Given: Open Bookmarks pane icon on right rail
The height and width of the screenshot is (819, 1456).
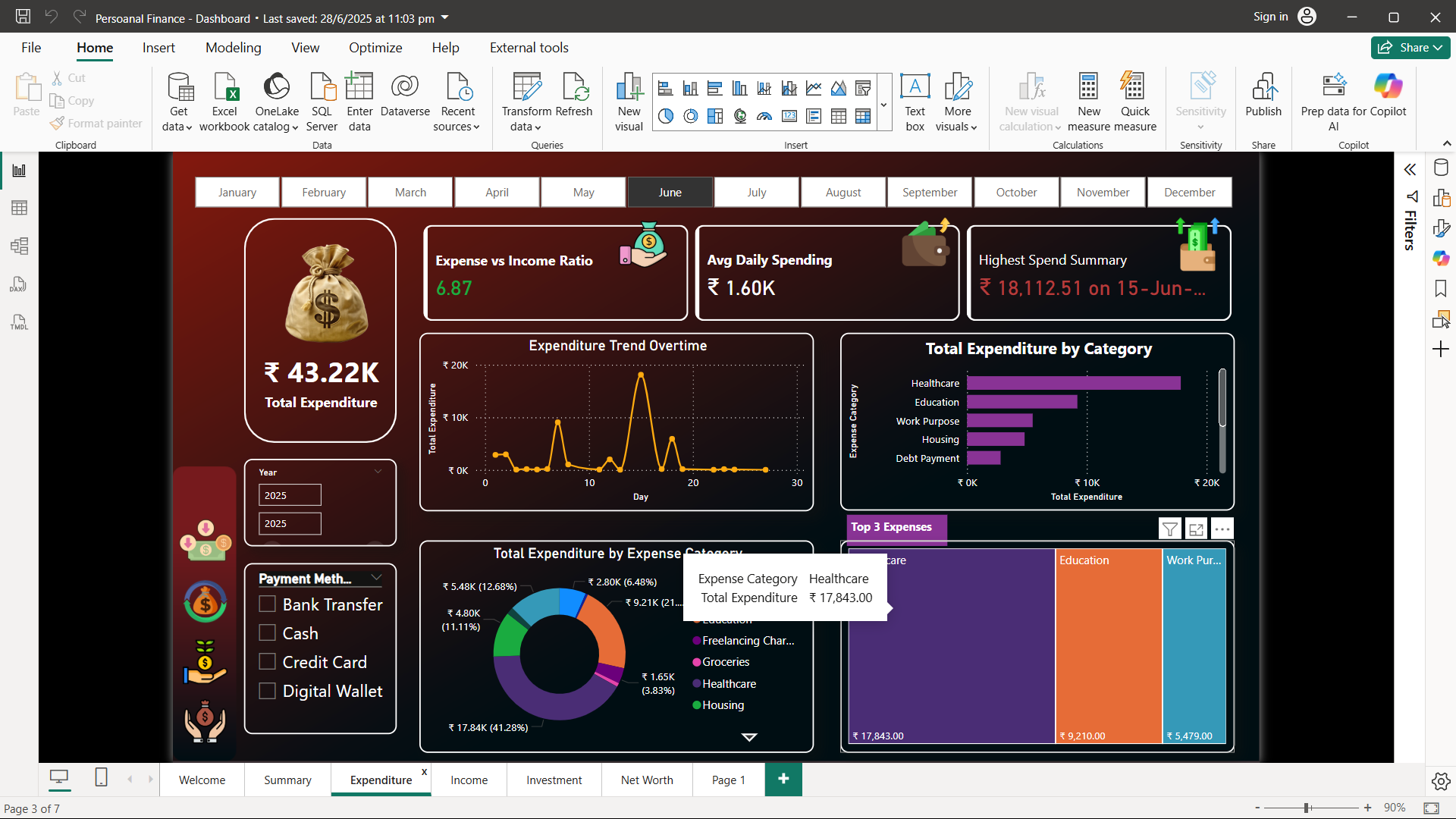Looking at the screenshot, I should tap(1441, 288).
